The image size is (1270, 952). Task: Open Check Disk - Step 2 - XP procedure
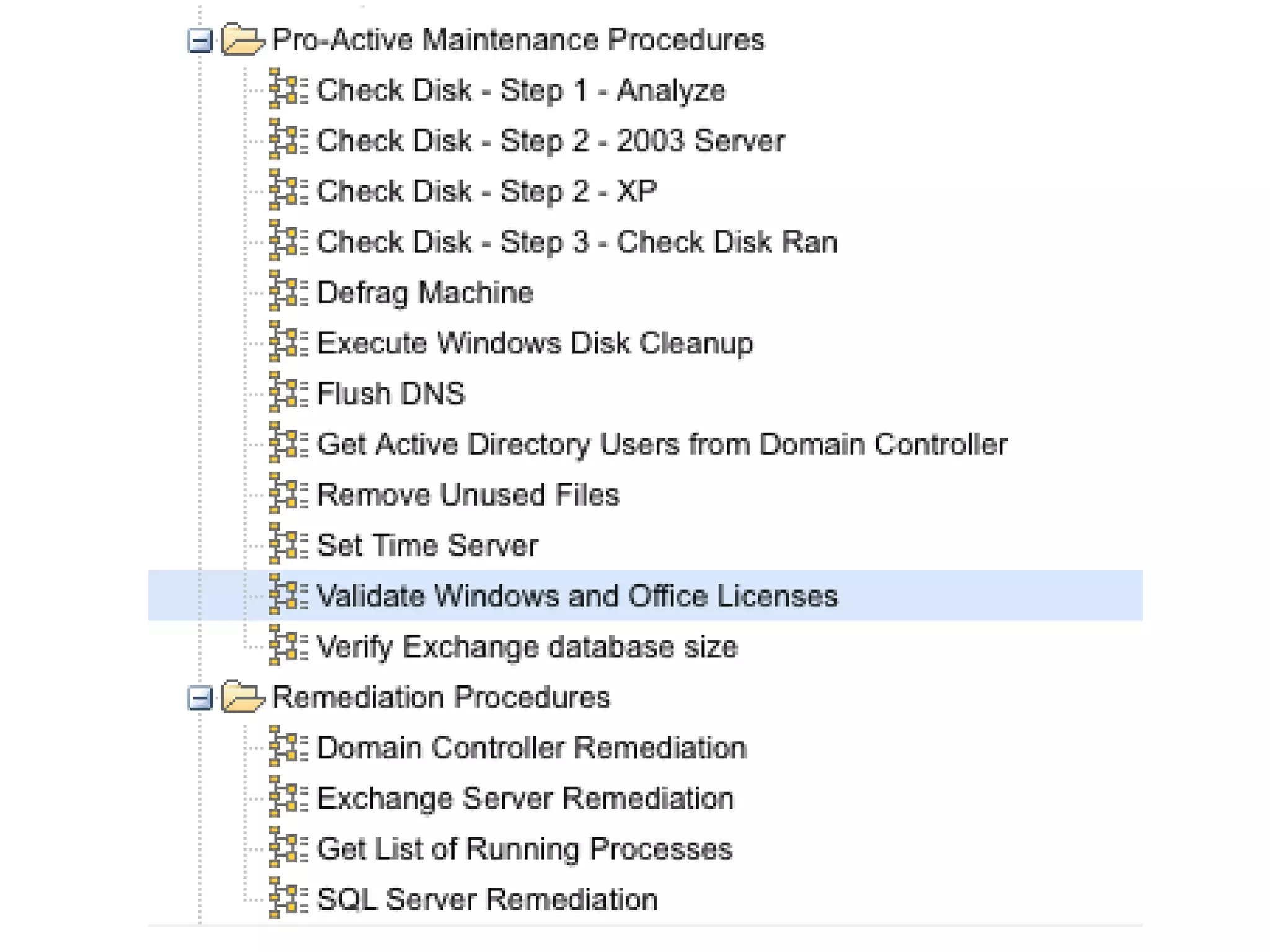tap(486, 192)
